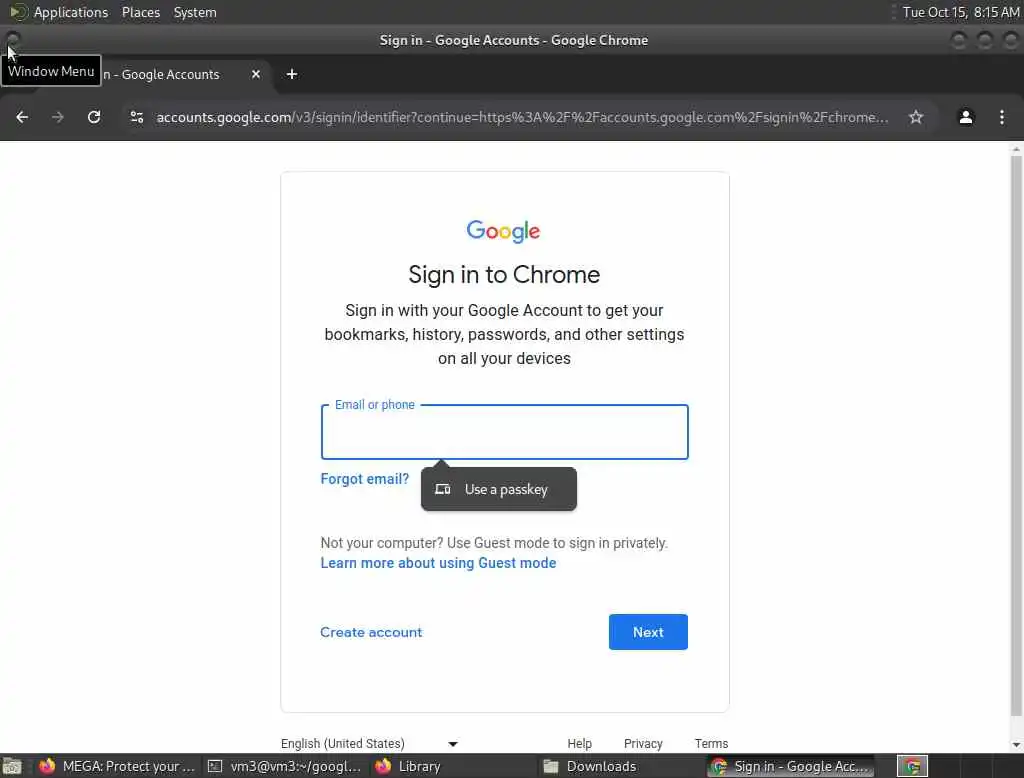Image resolution: width=1024 pixels, height=778 pixels.
Task: Click the Google logo
Action: tap(503, 231)
